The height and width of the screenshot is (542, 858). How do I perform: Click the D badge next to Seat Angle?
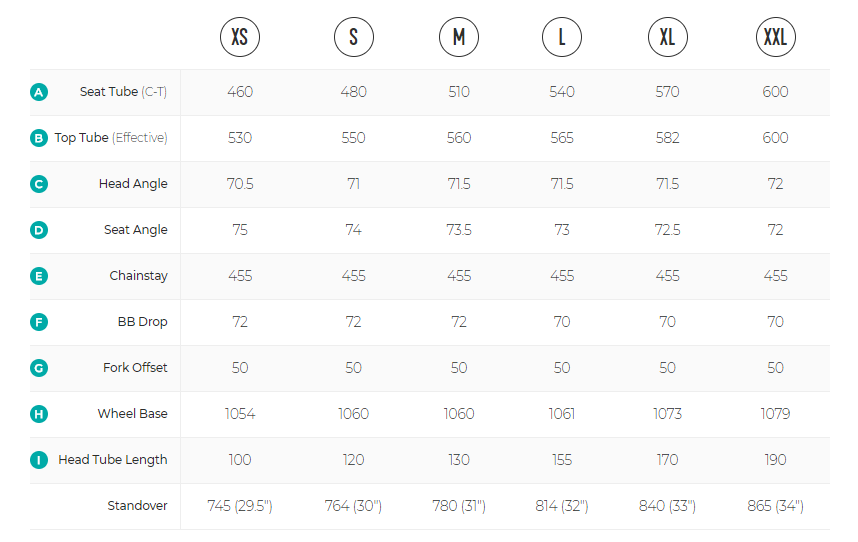coord(39,230)
